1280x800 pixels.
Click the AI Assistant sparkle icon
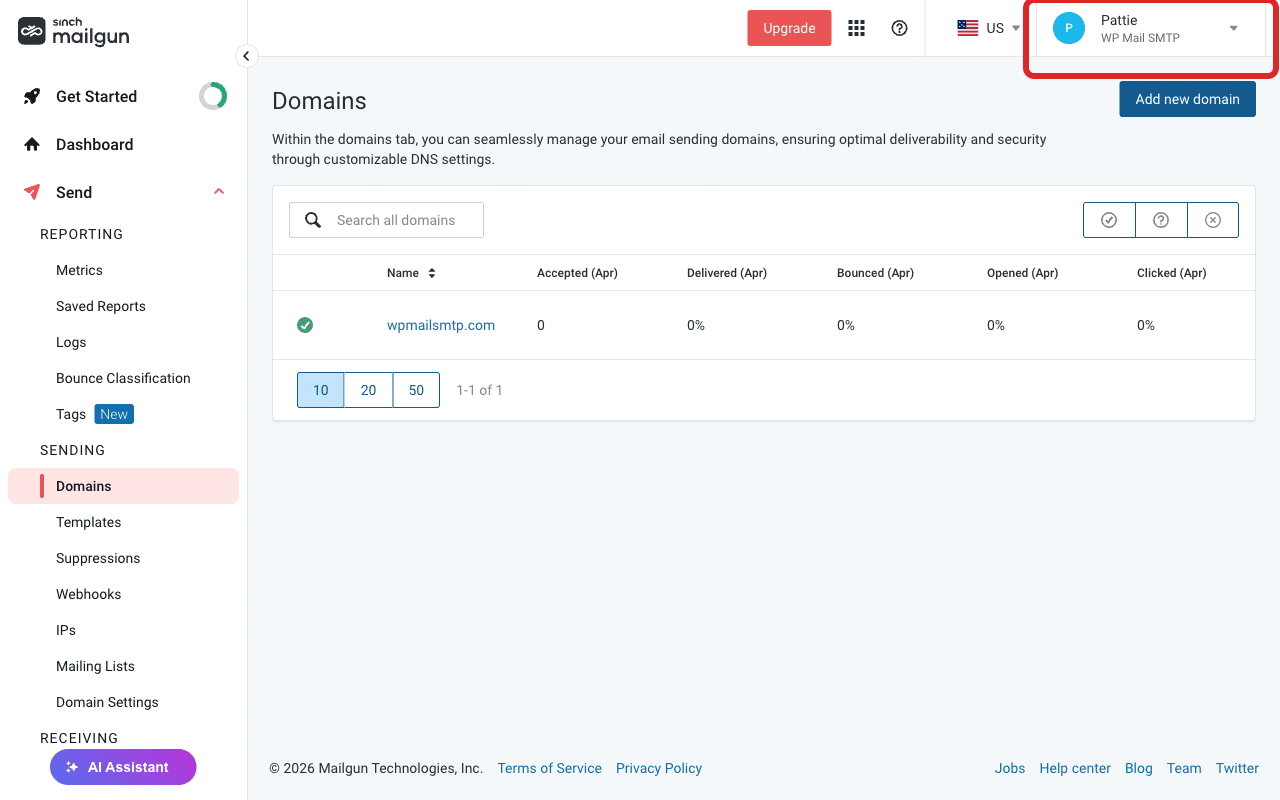(x=72, y=767)
